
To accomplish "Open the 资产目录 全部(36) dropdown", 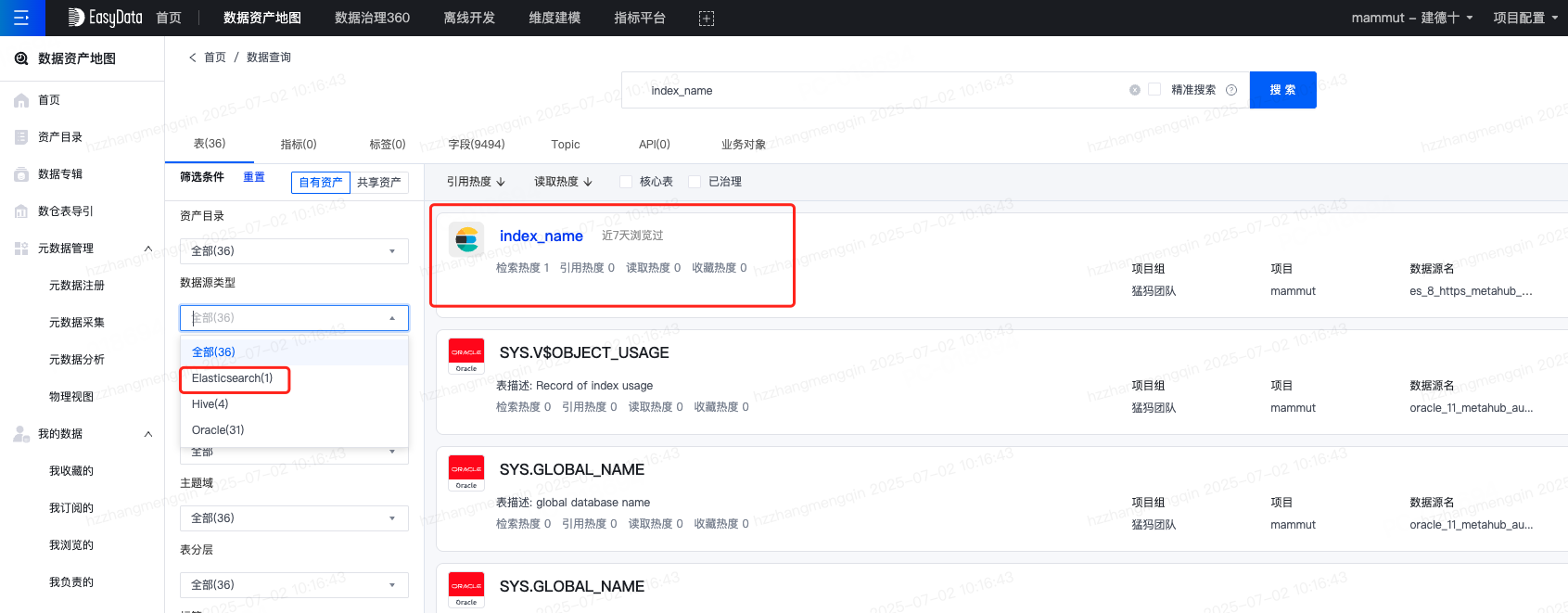I will pos(294,251).
